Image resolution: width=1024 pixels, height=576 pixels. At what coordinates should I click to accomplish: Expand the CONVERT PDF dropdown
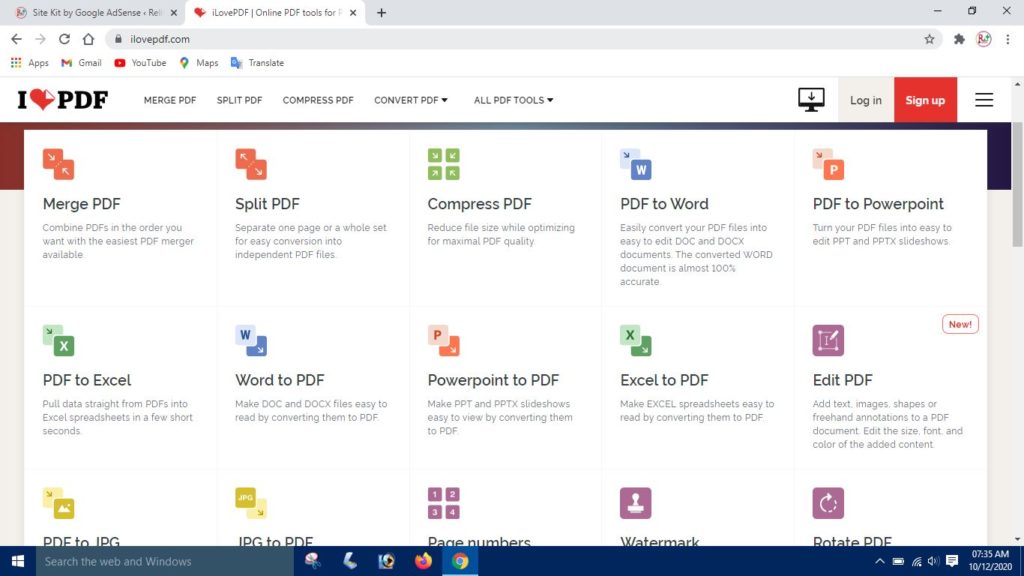pyautogui.click(x=410, y=100)
